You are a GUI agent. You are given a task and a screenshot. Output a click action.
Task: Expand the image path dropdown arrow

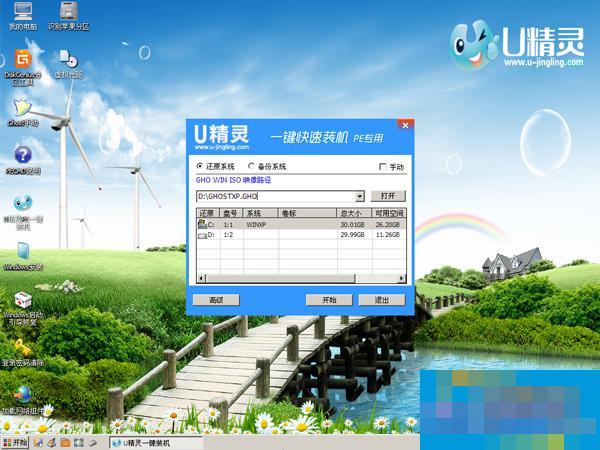359,197
